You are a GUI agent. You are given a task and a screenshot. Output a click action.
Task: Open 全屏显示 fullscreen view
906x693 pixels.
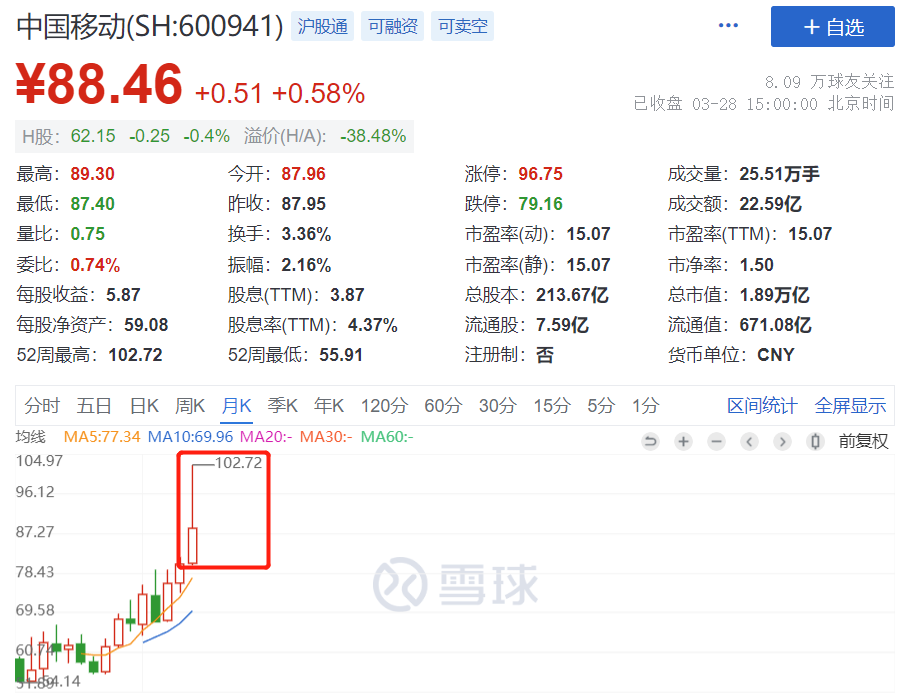[x=850, y=406]
